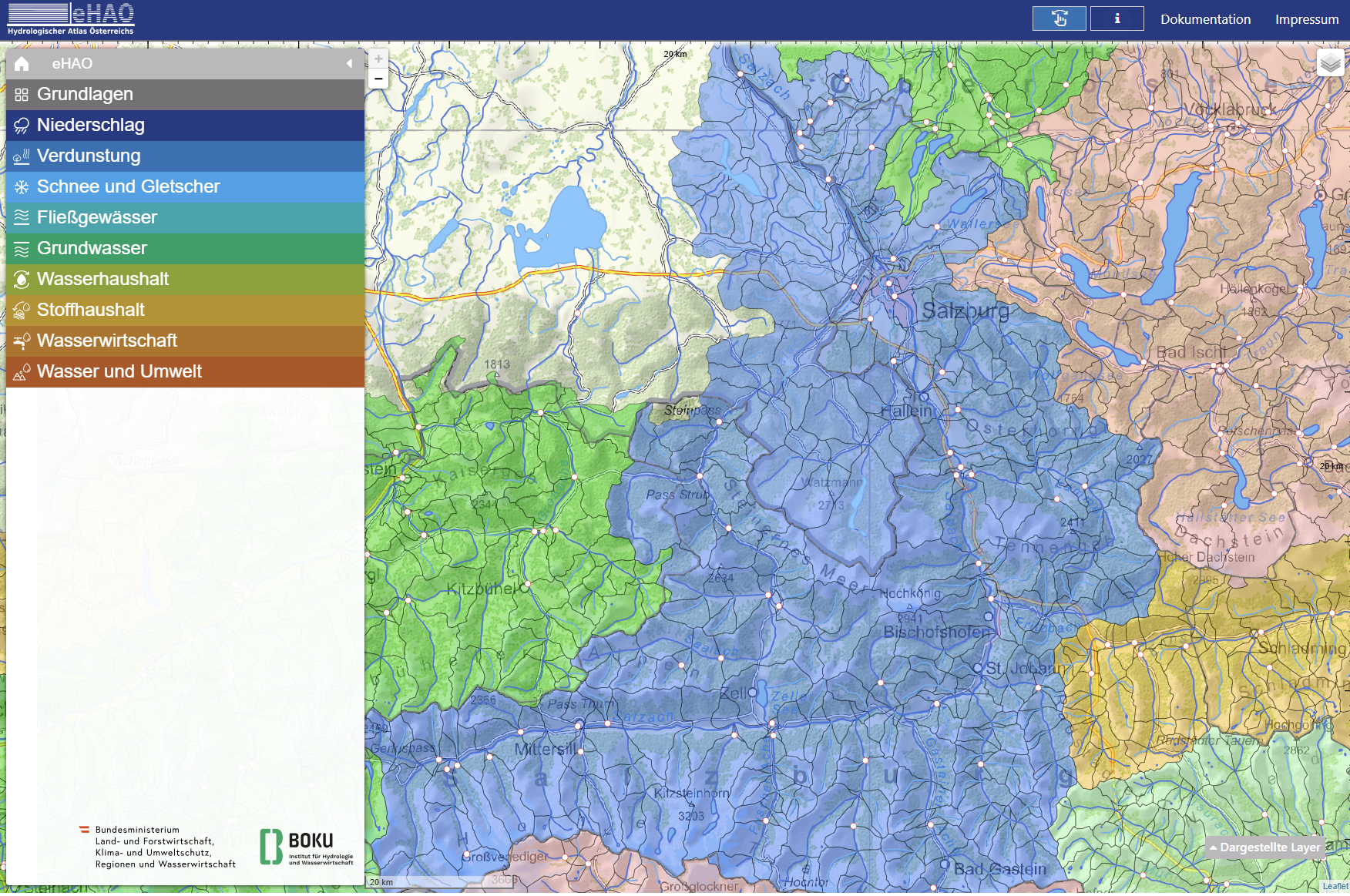This screenshot has height=896, width=1350.
Task: Click the home icon in eHAO panel
Action: [22, 64]
